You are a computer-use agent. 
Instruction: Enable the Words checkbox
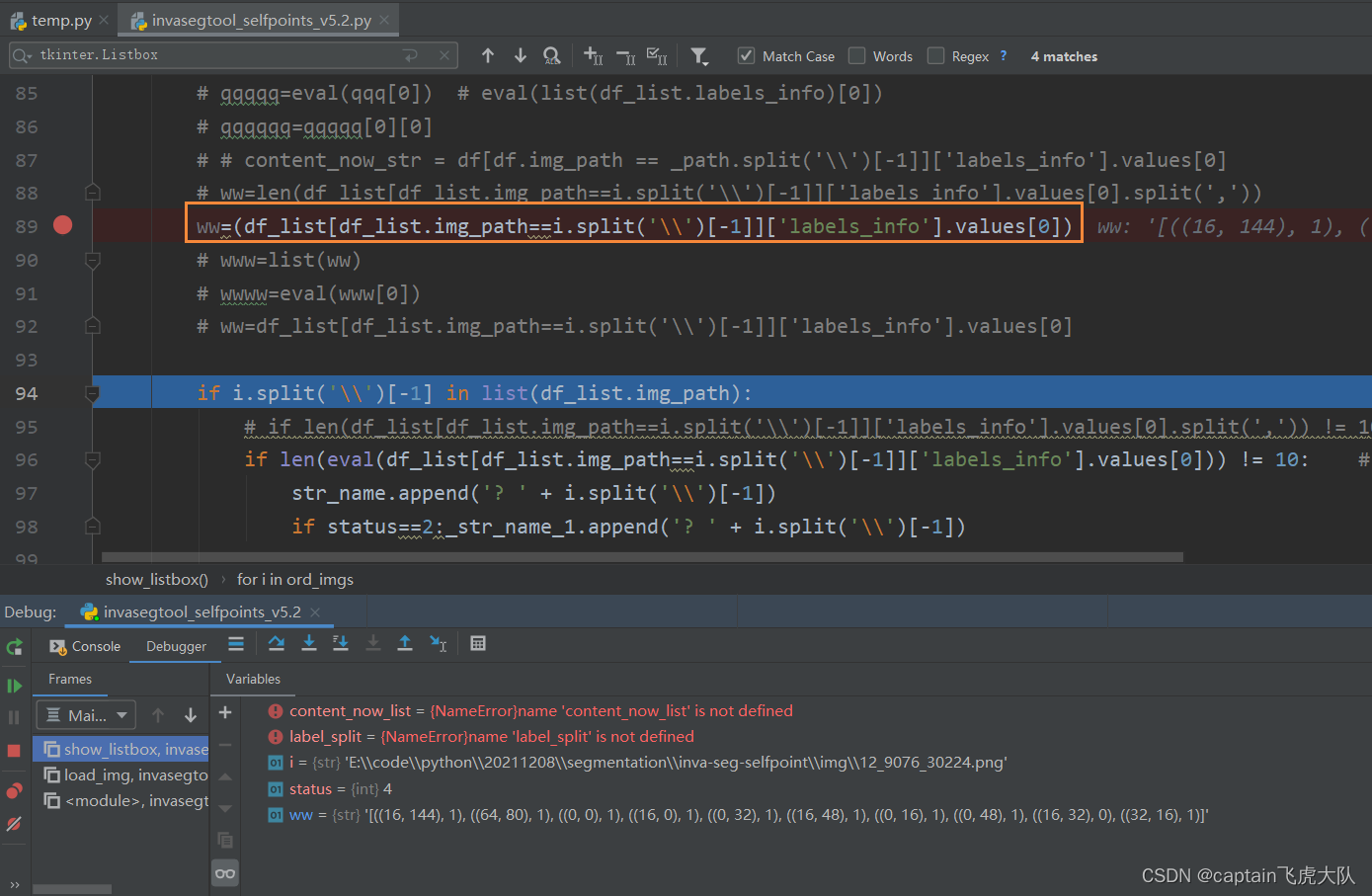point(857,56)
